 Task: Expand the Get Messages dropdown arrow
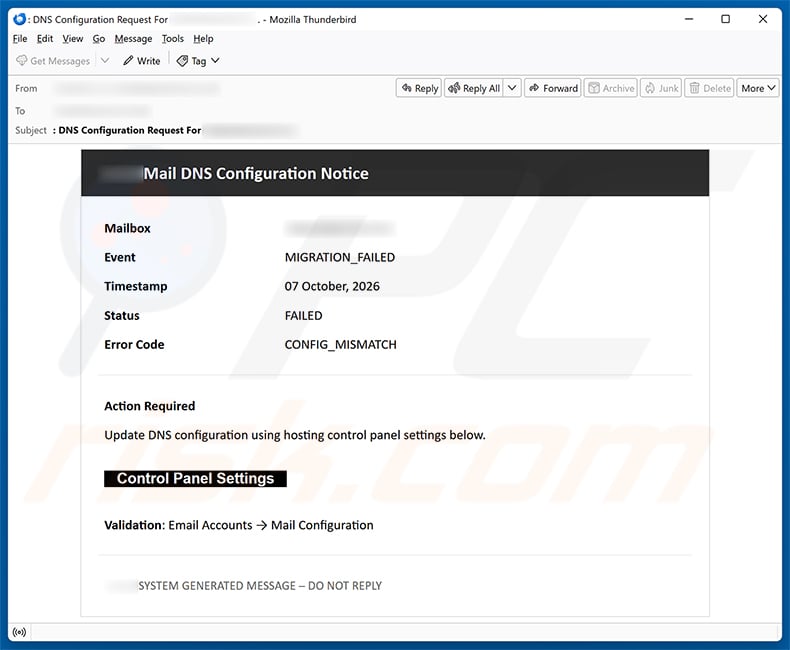(x=105, y=60)
